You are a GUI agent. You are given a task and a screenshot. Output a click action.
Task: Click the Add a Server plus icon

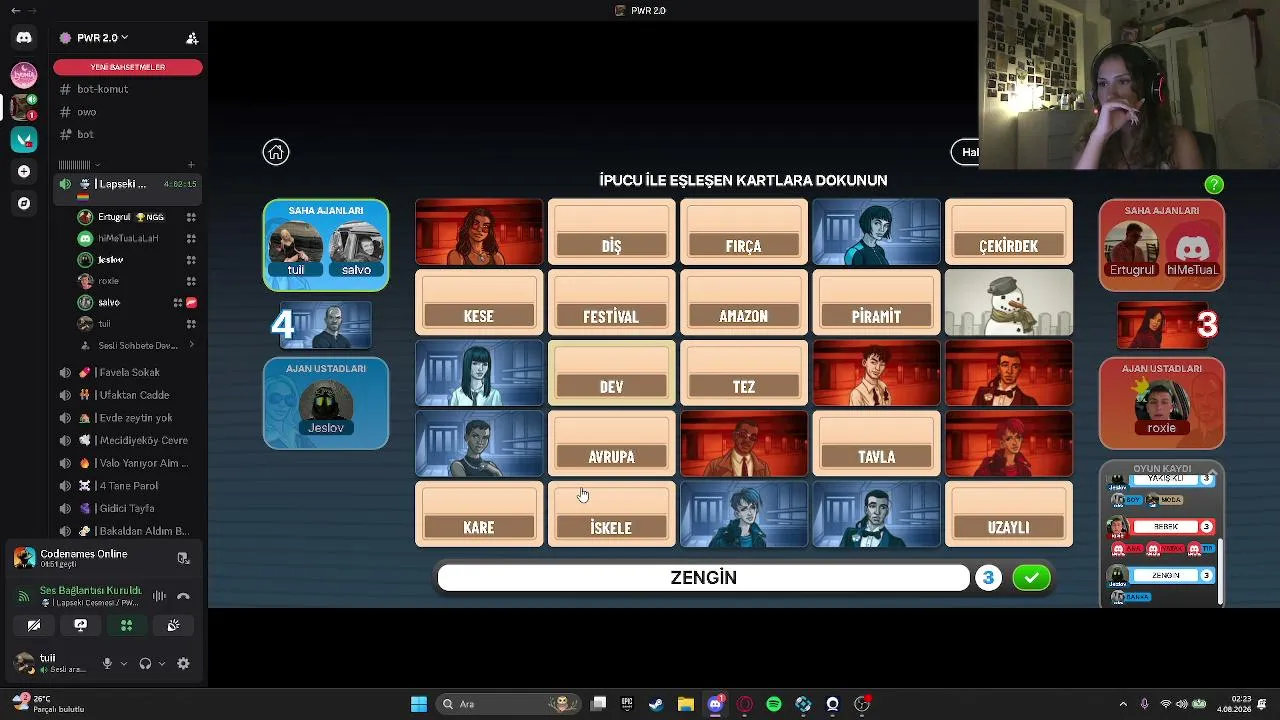coord(24,171)
